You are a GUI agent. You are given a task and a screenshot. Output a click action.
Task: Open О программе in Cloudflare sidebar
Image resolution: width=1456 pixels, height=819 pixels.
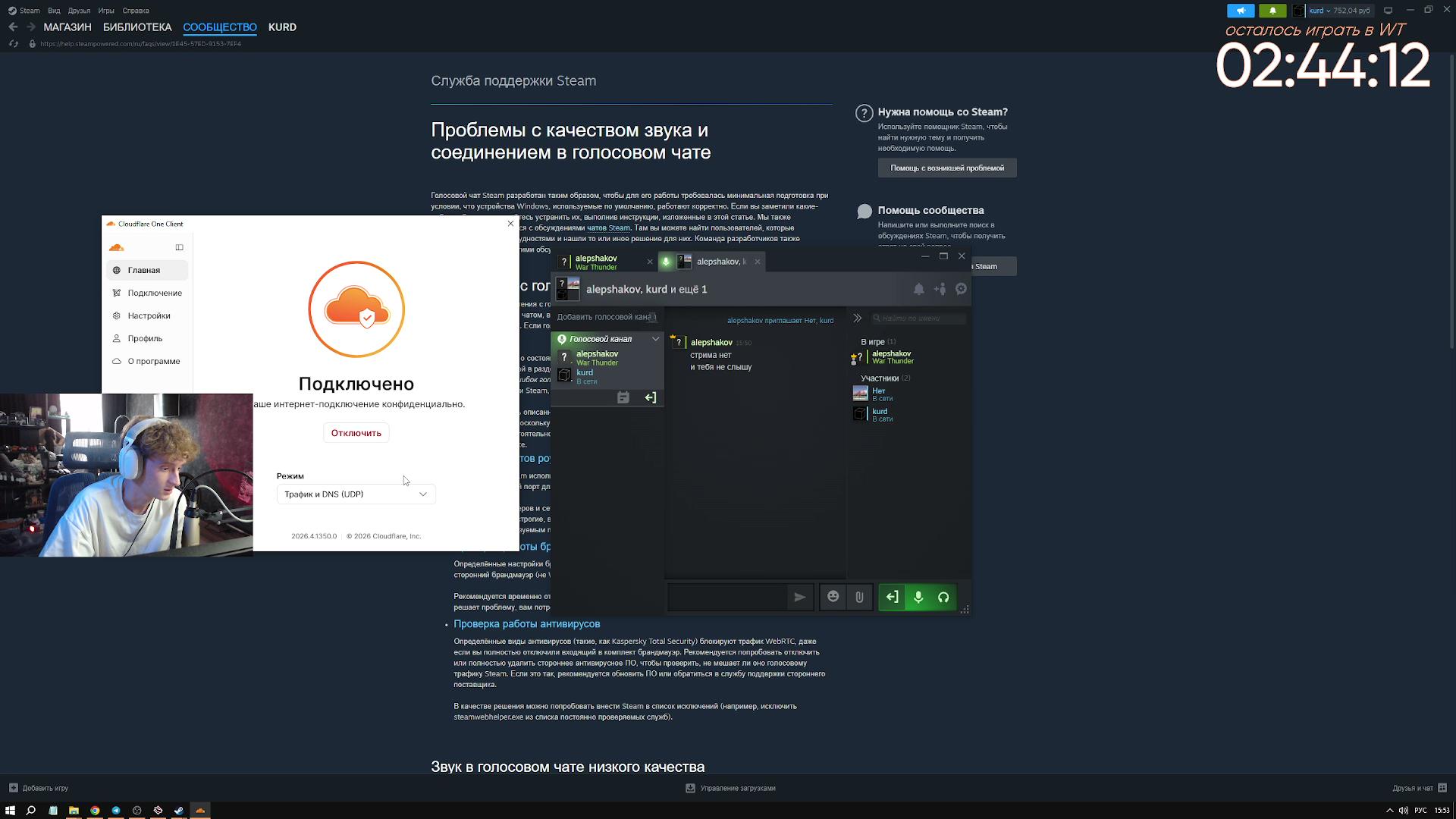147,361
